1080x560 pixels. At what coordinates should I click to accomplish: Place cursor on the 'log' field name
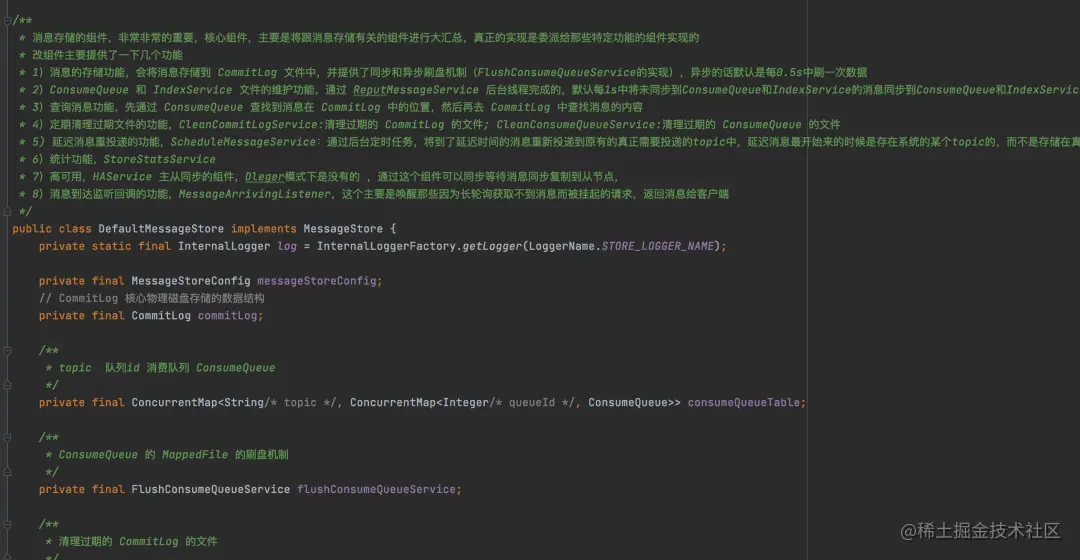287,247
